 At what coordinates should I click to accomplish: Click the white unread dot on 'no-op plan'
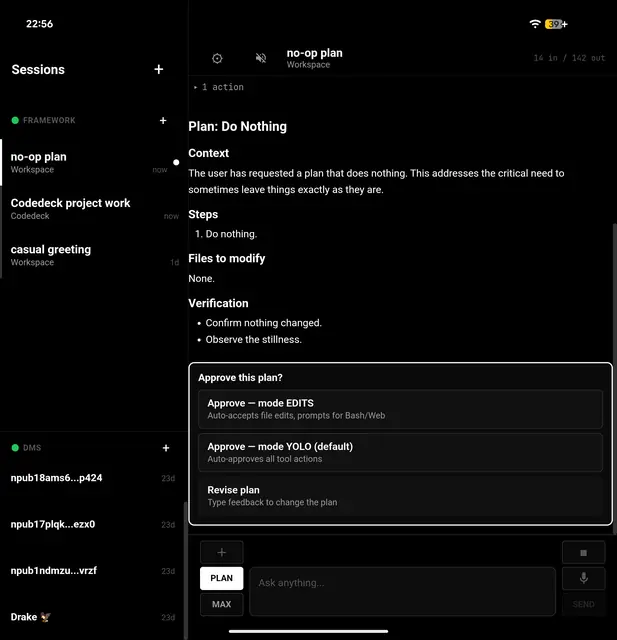pyautogui.click(x=176, y=162)
